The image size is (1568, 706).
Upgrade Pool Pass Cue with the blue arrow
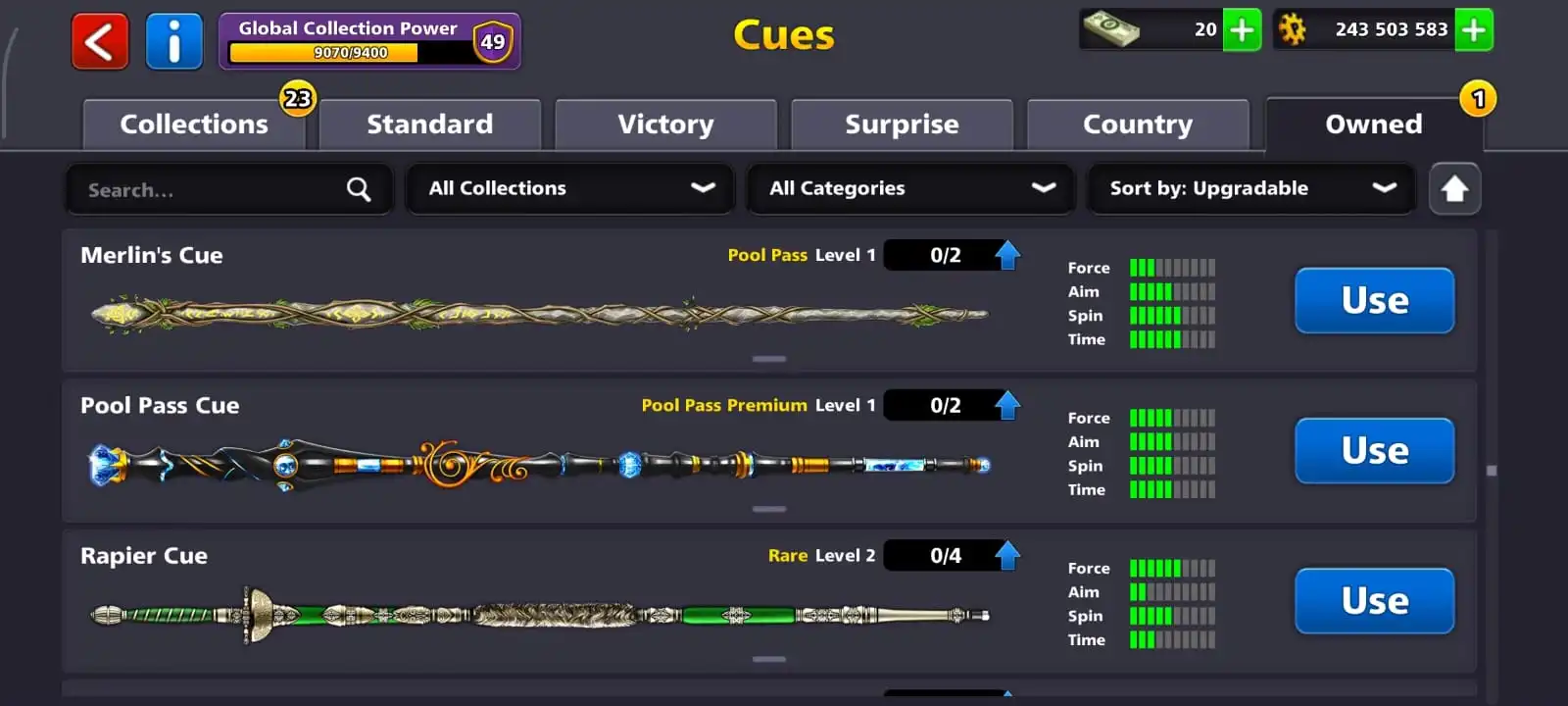1007,405
